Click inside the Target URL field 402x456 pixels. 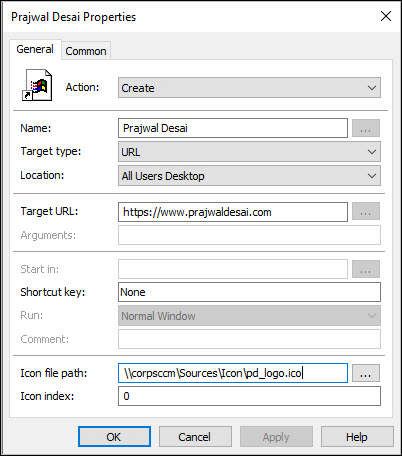pyautogui.click(x=233, y=212)
